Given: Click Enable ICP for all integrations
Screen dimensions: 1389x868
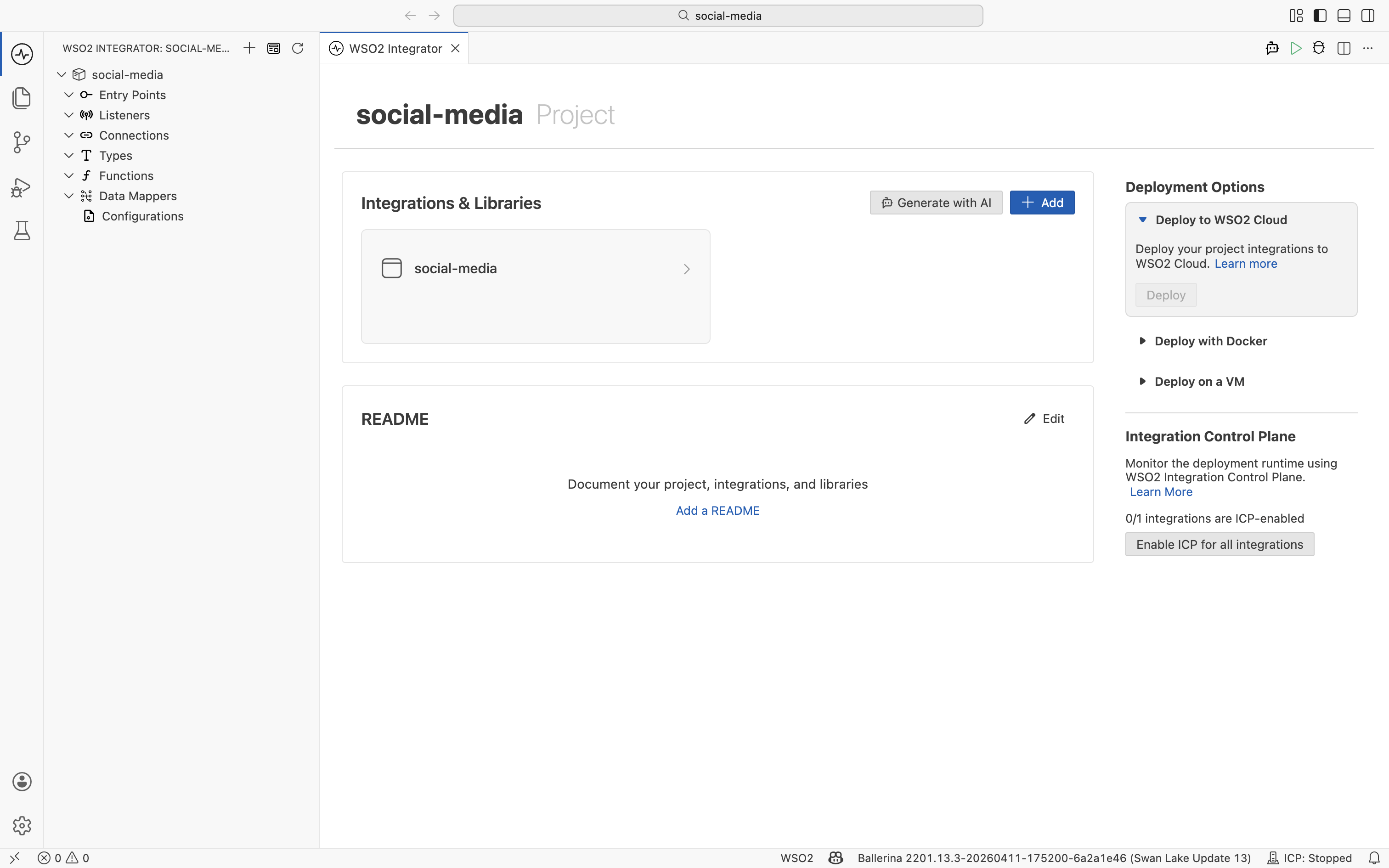Looking at the screenshot, I should [x=1220, y=544].
